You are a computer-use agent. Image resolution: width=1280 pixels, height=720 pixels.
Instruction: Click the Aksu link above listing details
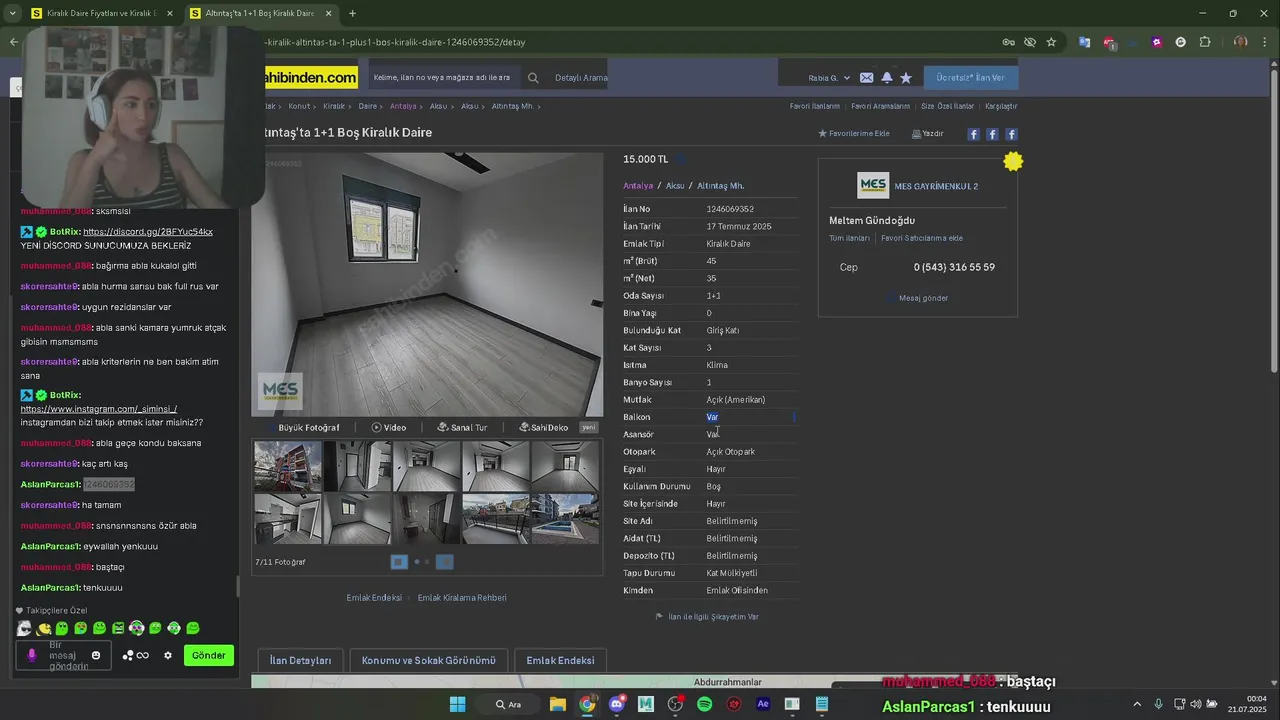click(x=675, y=186)
